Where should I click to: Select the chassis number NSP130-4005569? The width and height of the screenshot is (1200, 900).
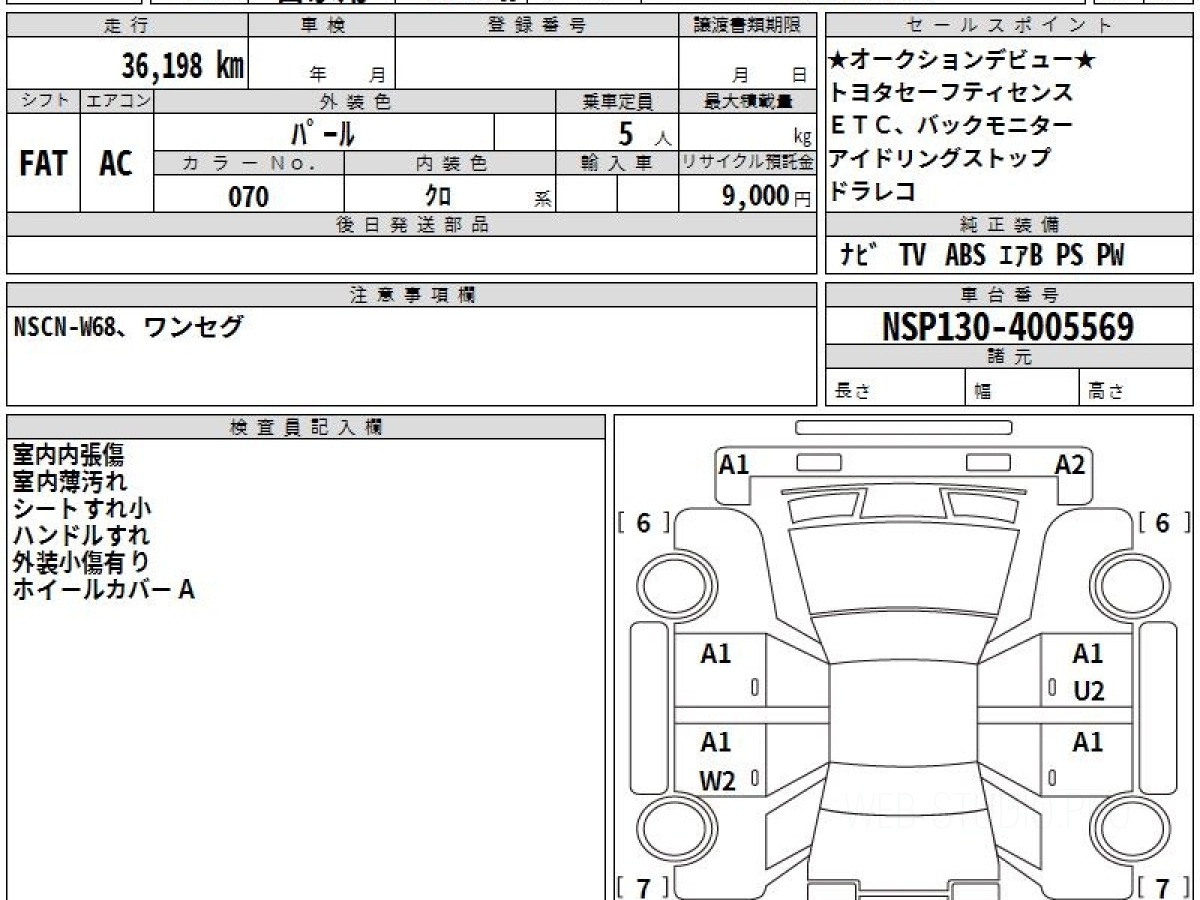[1008, 327]
